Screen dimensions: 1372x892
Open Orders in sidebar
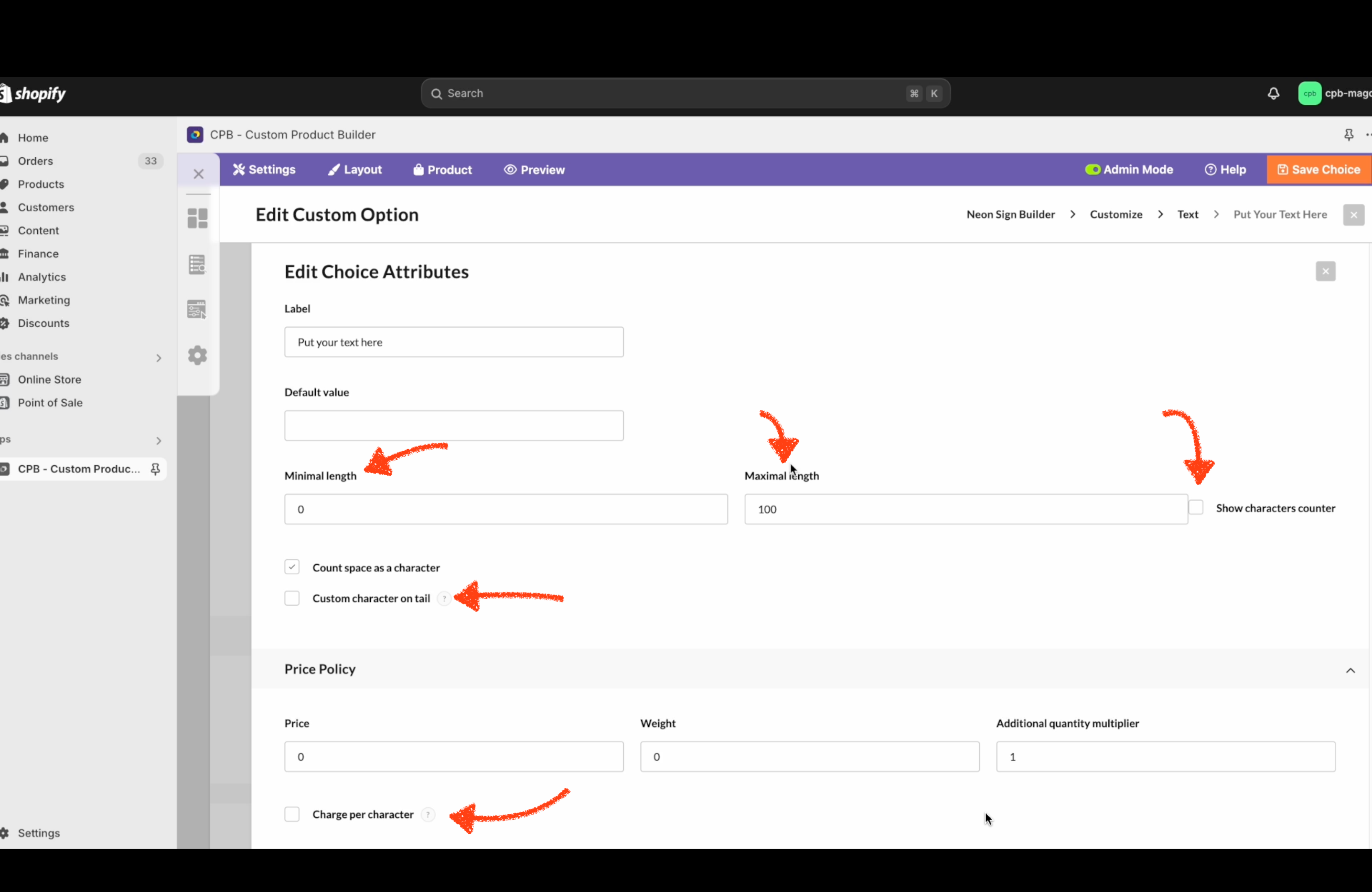[35, 161]
